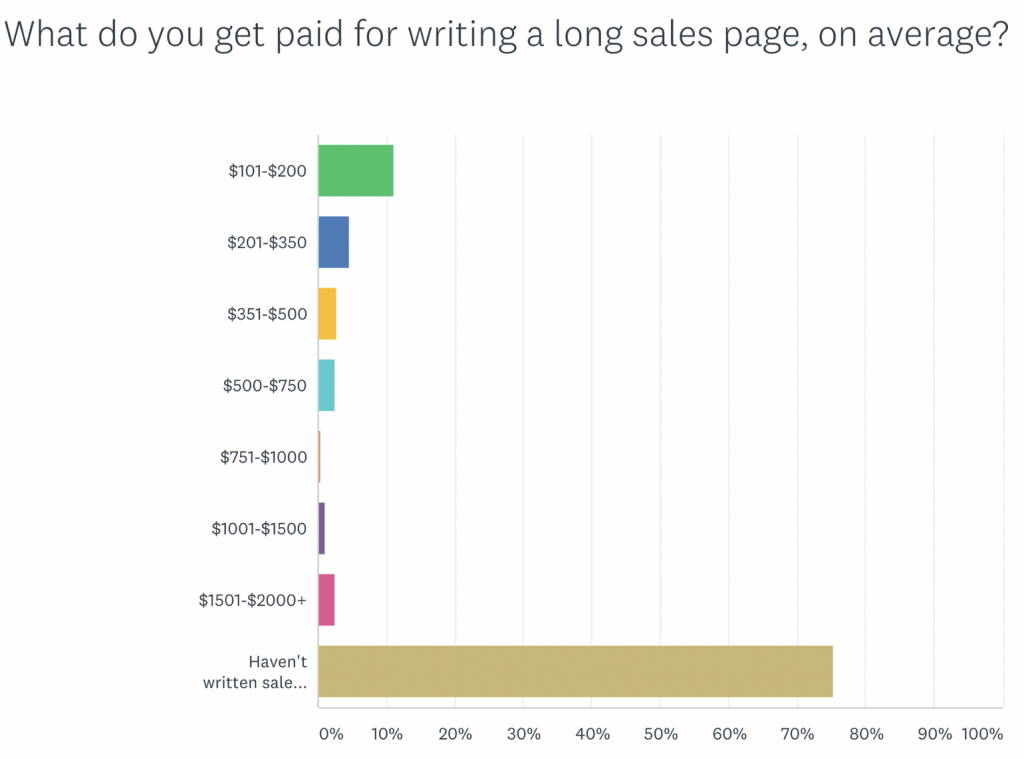
Task: Click the $1001-$1500 category label
Action: [x=259, y=529]
